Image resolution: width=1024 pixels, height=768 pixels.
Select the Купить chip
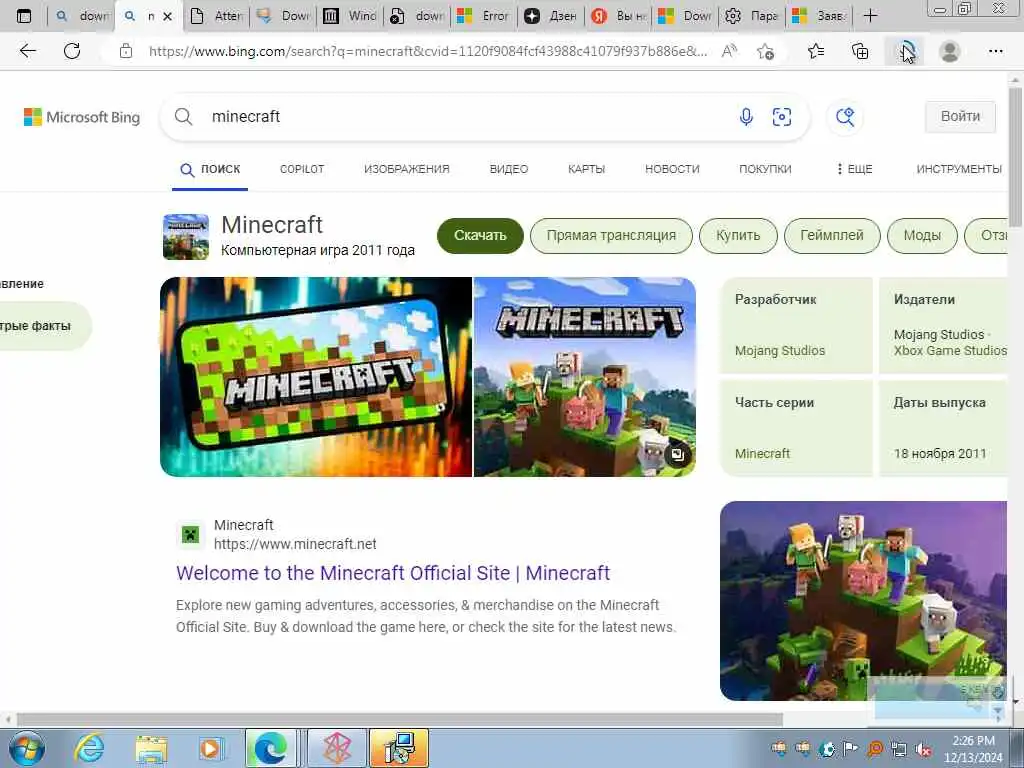tap(738, 236)
